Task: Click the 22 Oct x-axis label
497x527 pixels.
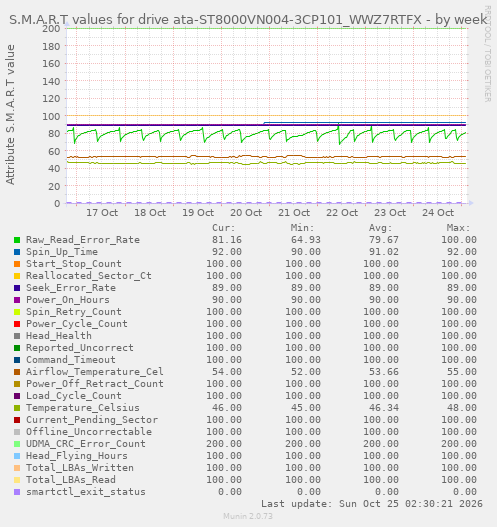Action: pyautogui.click(x=342, y=213)
